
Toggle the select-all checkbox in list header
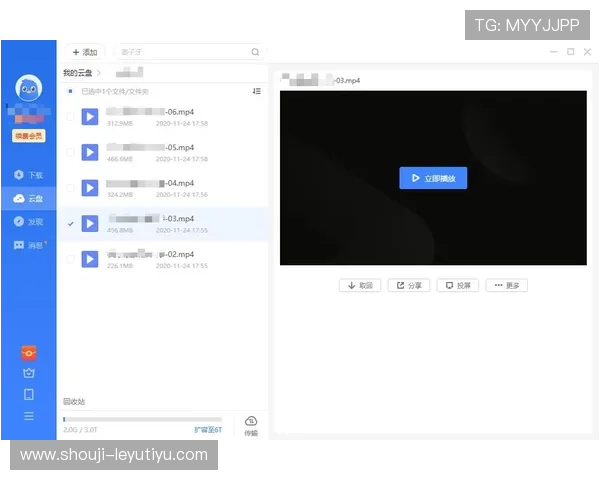[69, 91]
